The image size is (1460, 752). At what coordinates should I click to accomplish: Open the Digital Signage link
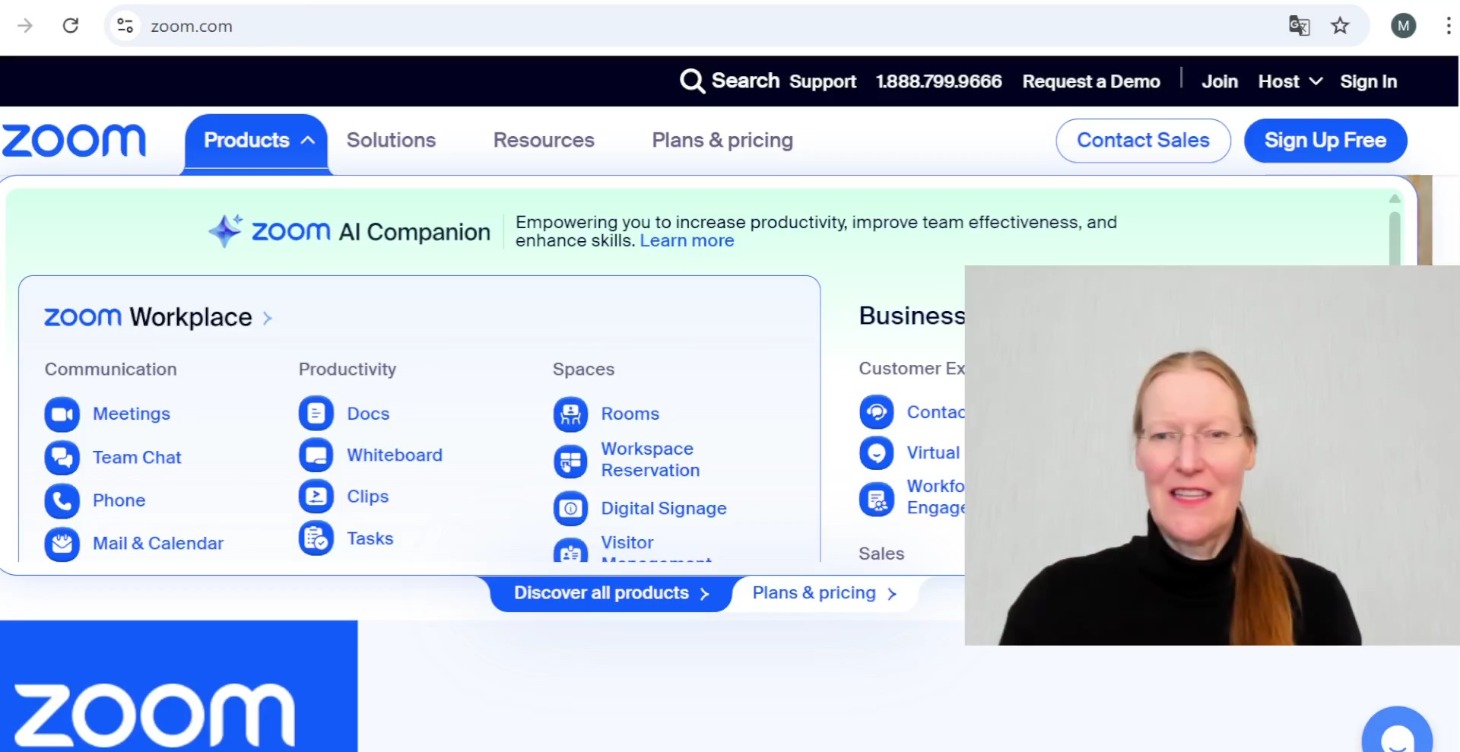pos(664,508)
